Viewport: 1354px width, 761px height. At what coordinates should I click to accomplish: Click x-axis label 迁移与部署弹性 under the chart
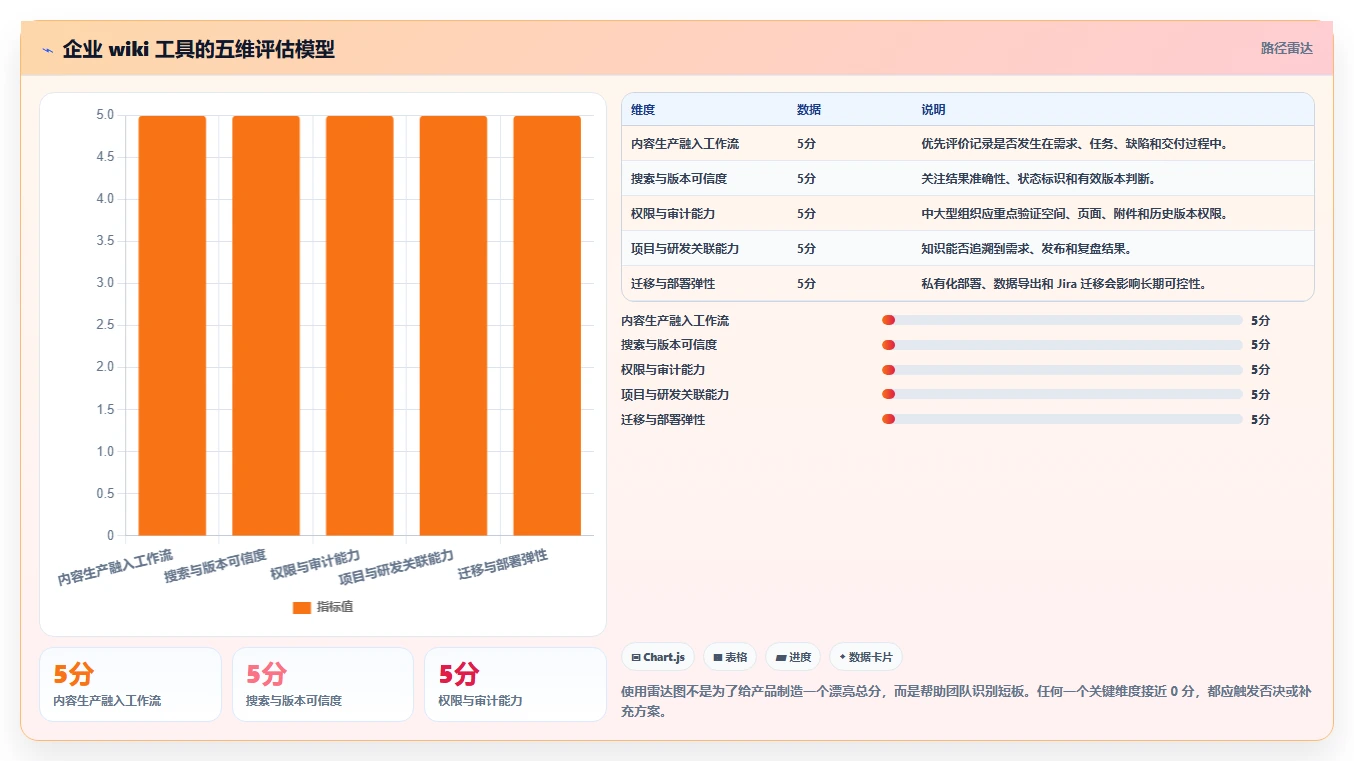[503, 565]
